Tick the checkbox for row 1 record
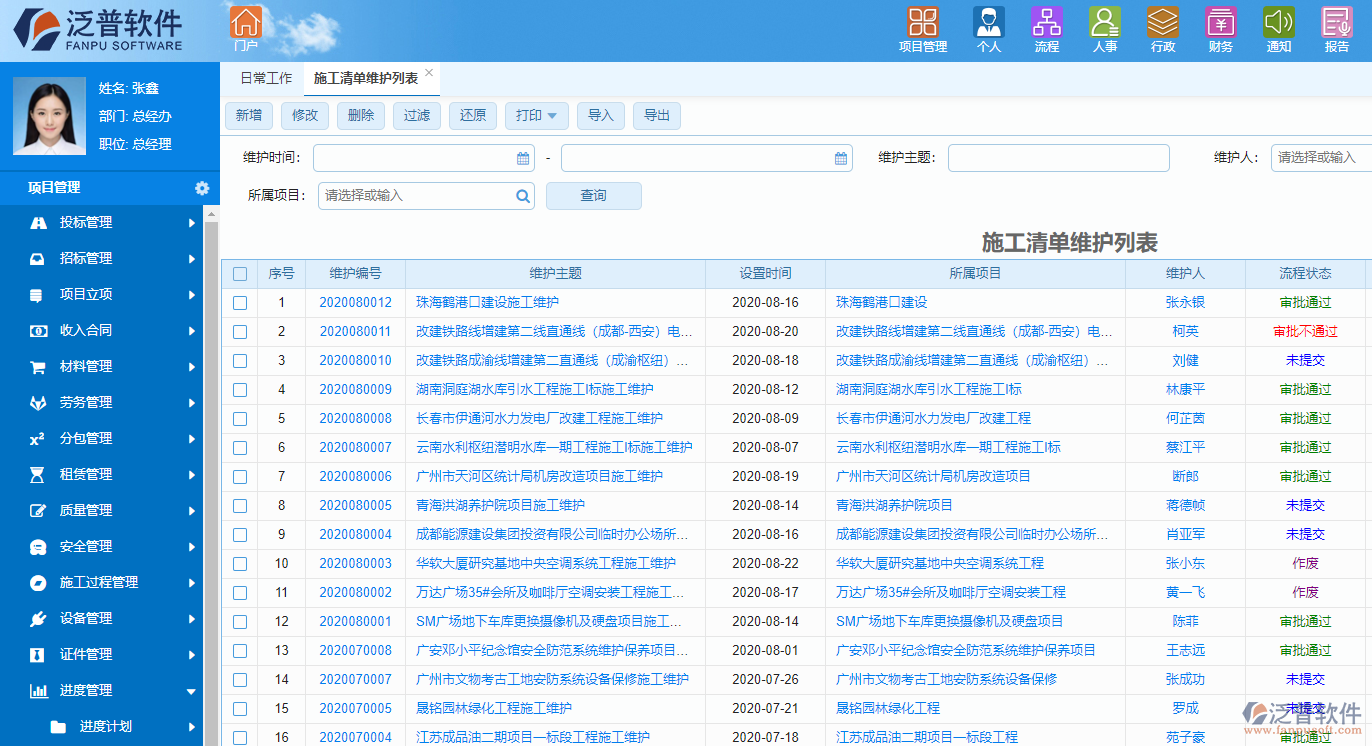The height and width of the screenshot is (746, 1372). (x=240, y=302)
